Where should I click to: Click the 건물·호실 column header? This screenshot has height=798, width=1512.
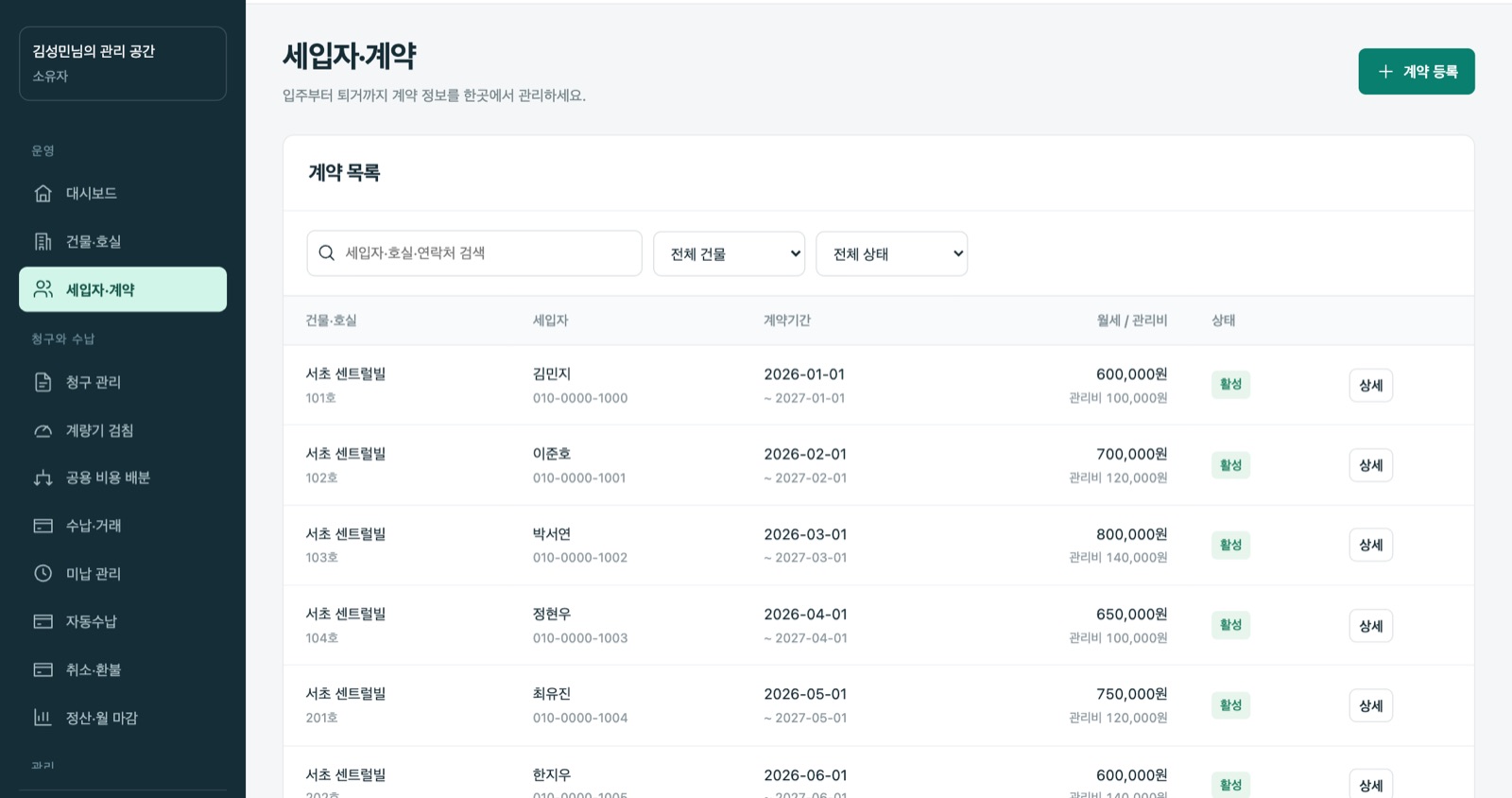331,321
